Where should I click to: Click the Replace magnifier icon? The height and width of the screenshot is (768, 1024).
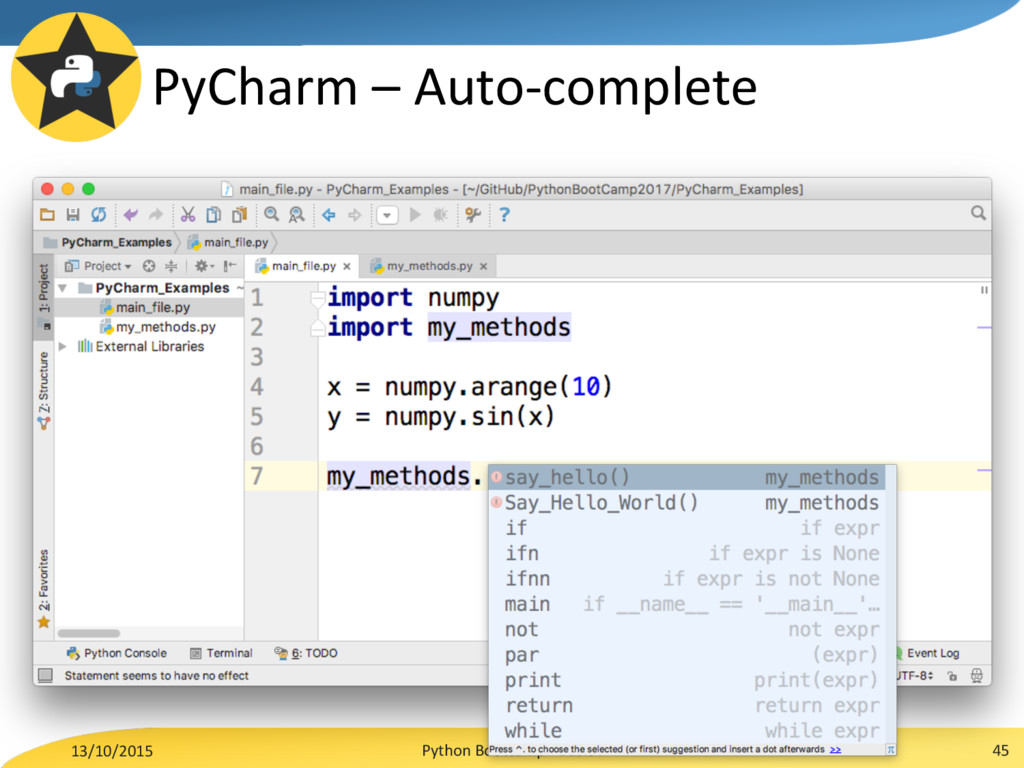coord(296,215)
